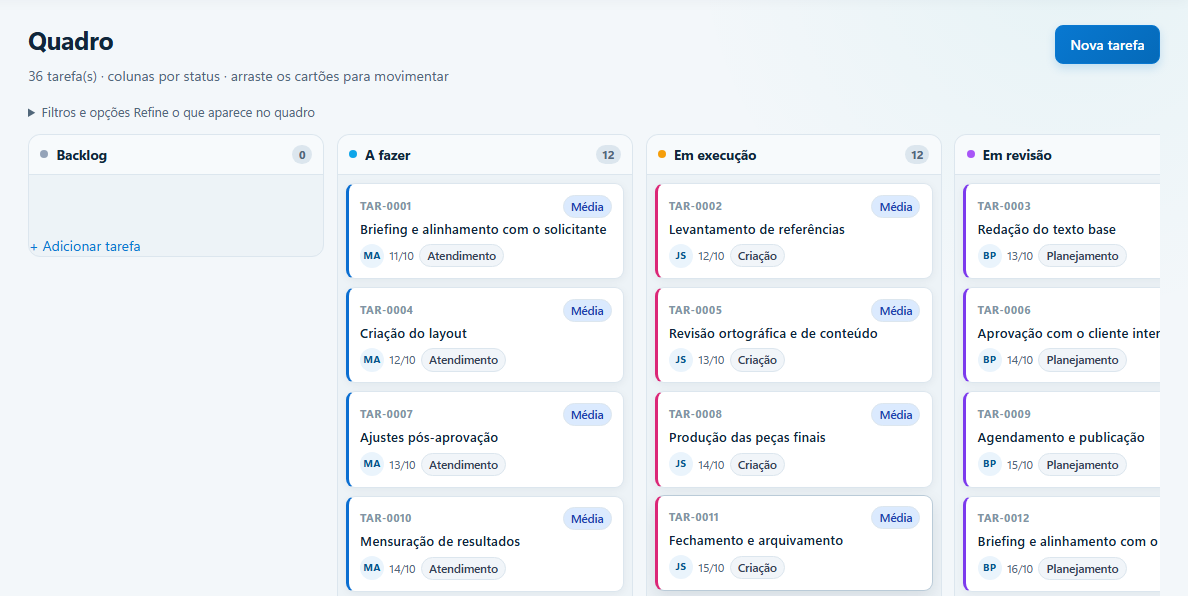
Task: Click the BP avatar on TAR-0012
Action: tap(989, 568)
